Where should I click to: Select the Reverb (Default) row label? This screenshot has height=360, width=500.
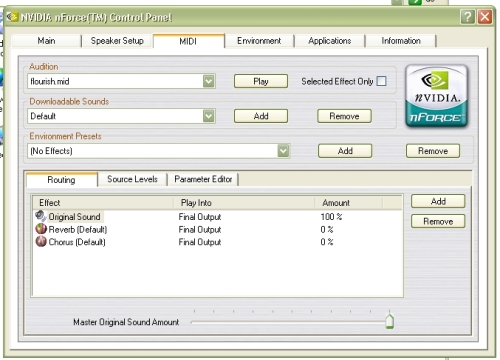click(78, 230)
